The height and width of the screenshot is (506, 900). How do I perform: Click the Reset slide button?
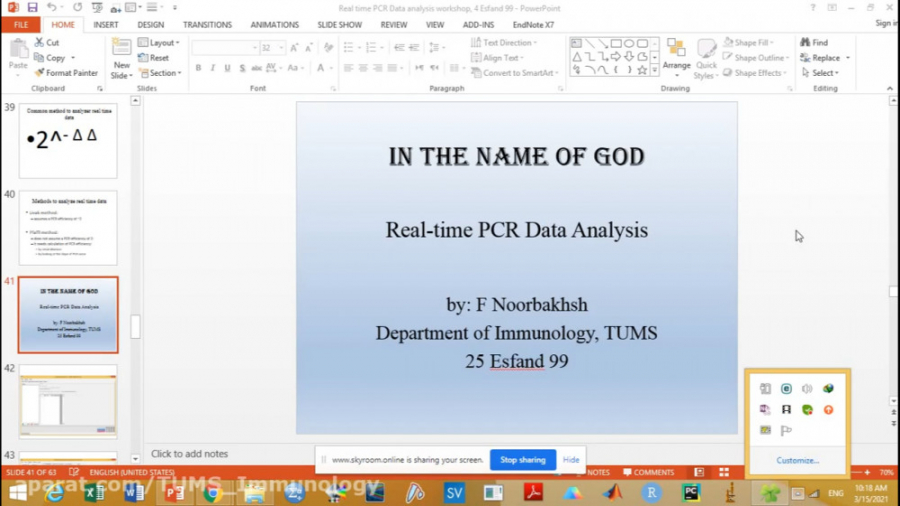click(153, 58)
